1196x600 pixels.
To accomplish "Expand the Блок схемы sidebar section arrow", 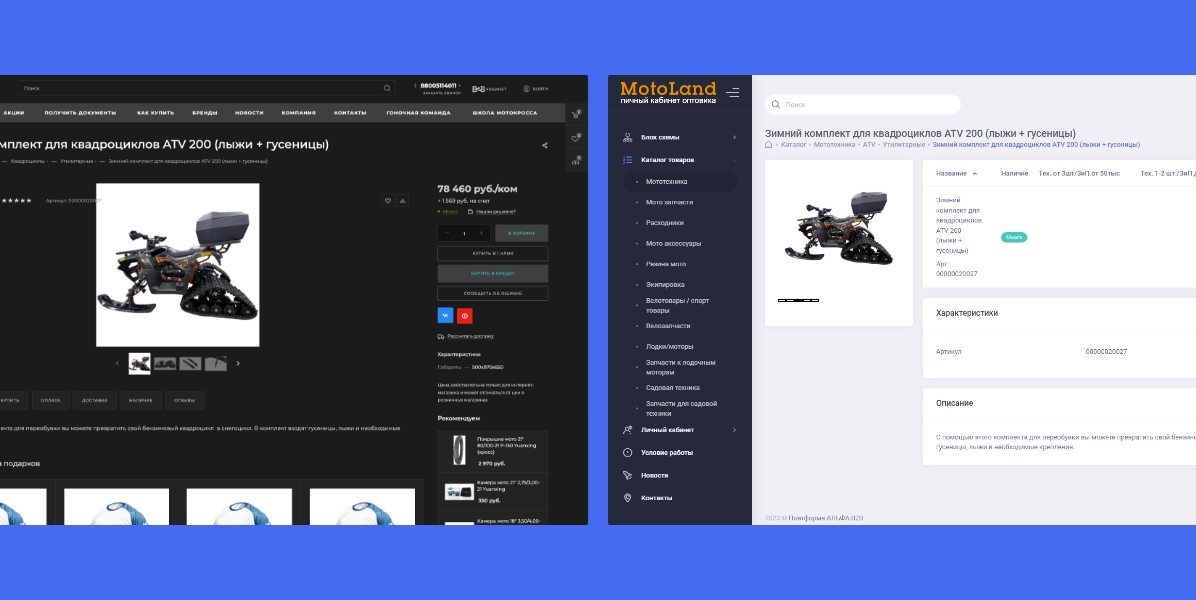I will click(735, 137).
